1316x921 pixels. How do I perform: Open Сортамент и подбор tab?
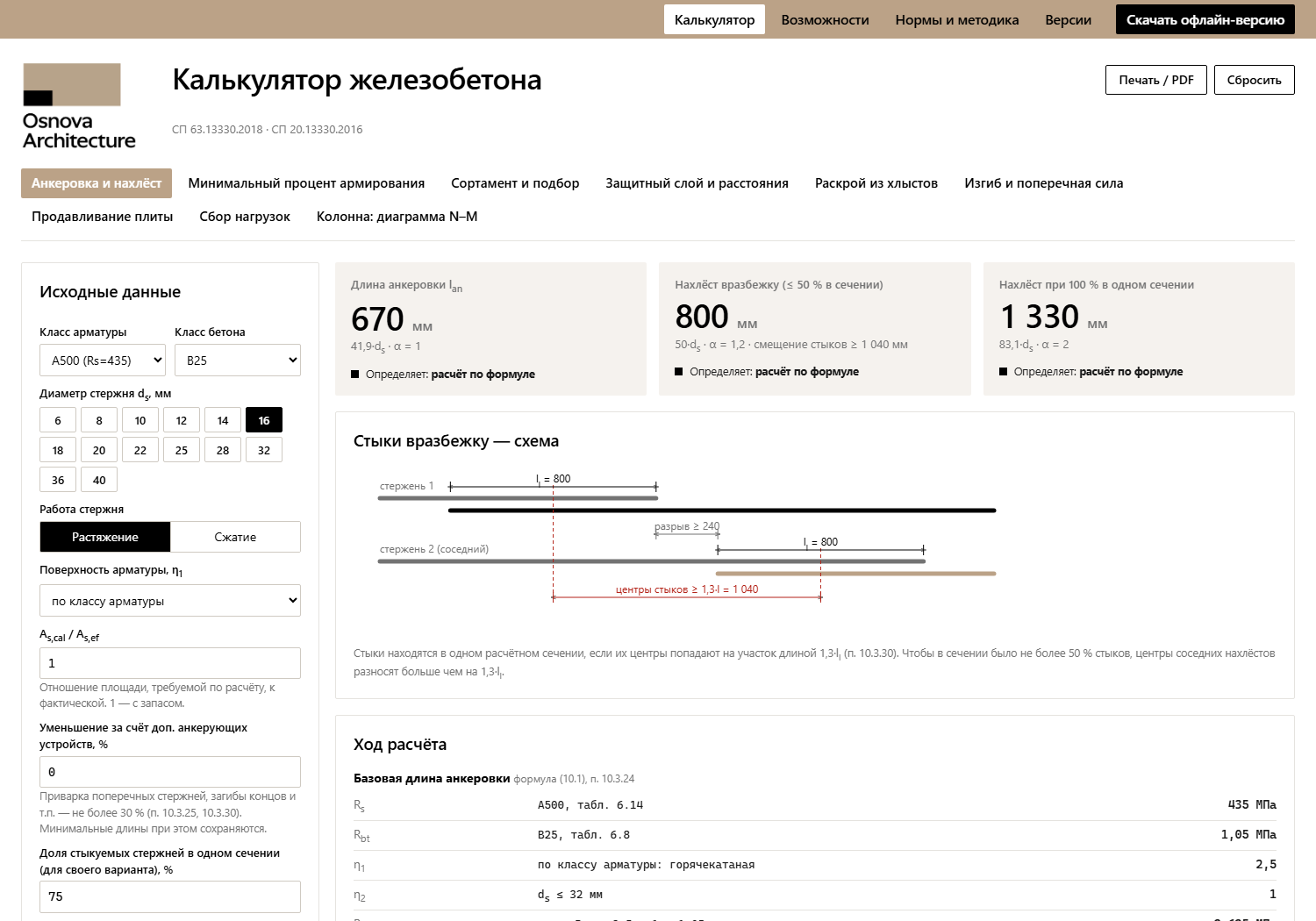(x=515, y=183)
